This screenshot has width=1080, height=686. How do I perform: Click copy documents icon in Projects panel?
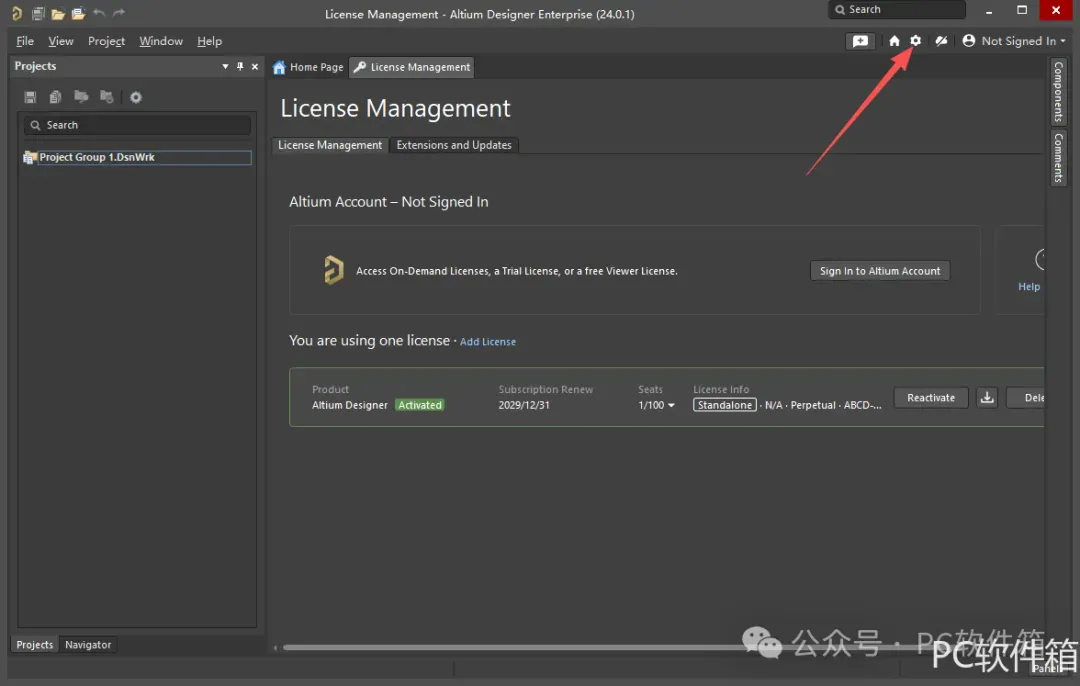pos(56,97)
